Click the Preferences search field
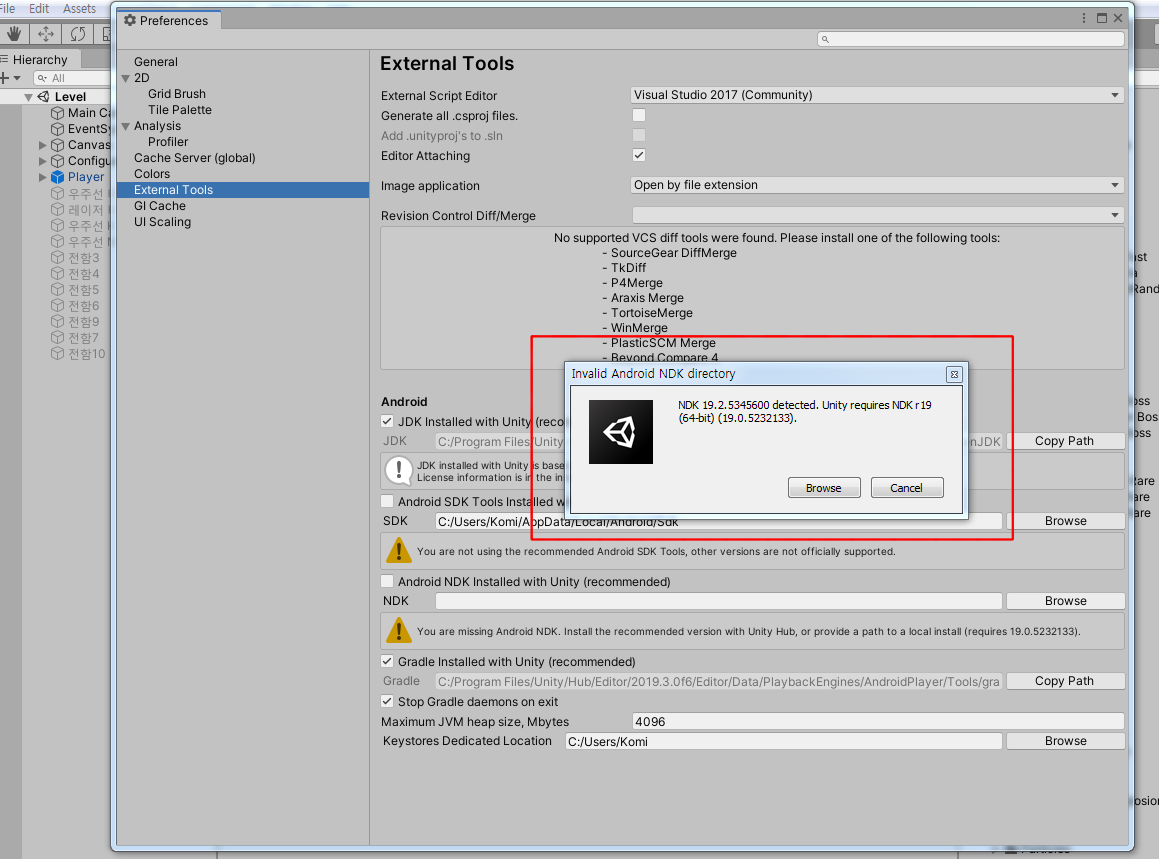 pos(971,39)
